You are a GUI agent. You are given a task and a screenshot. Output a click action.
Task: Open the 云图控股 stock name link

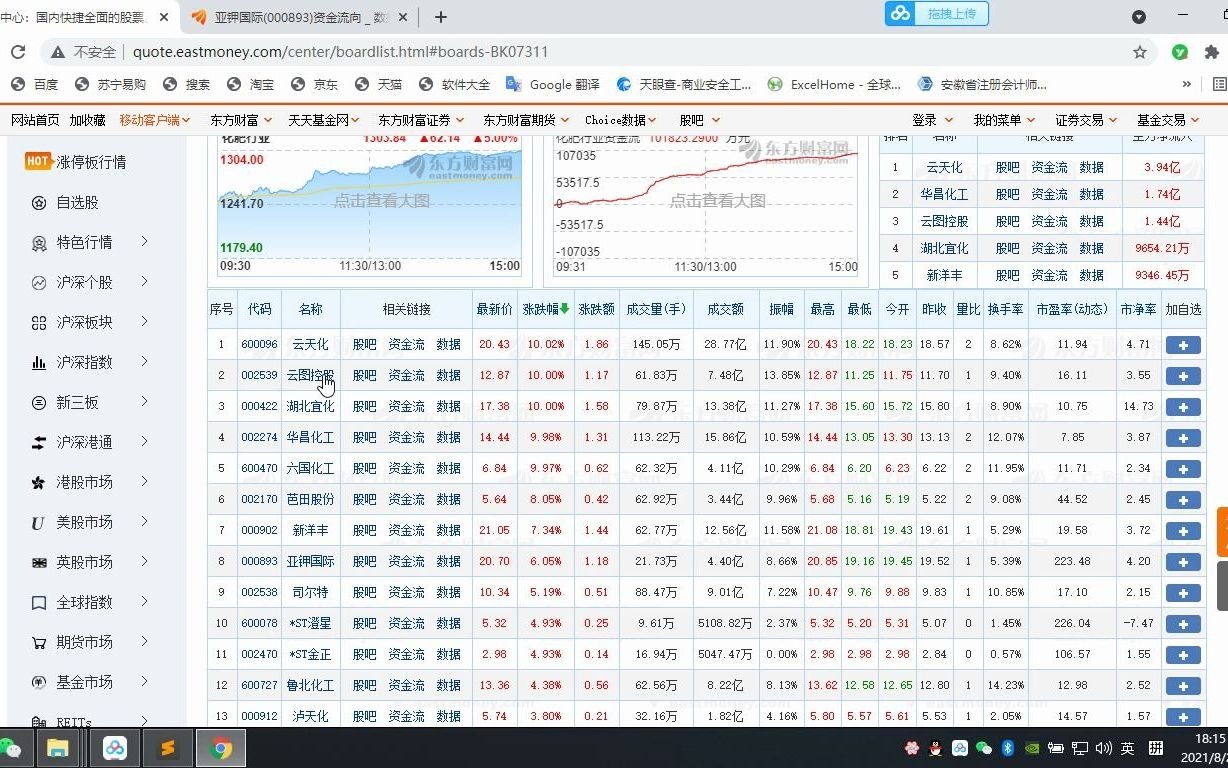pos(310,376)
